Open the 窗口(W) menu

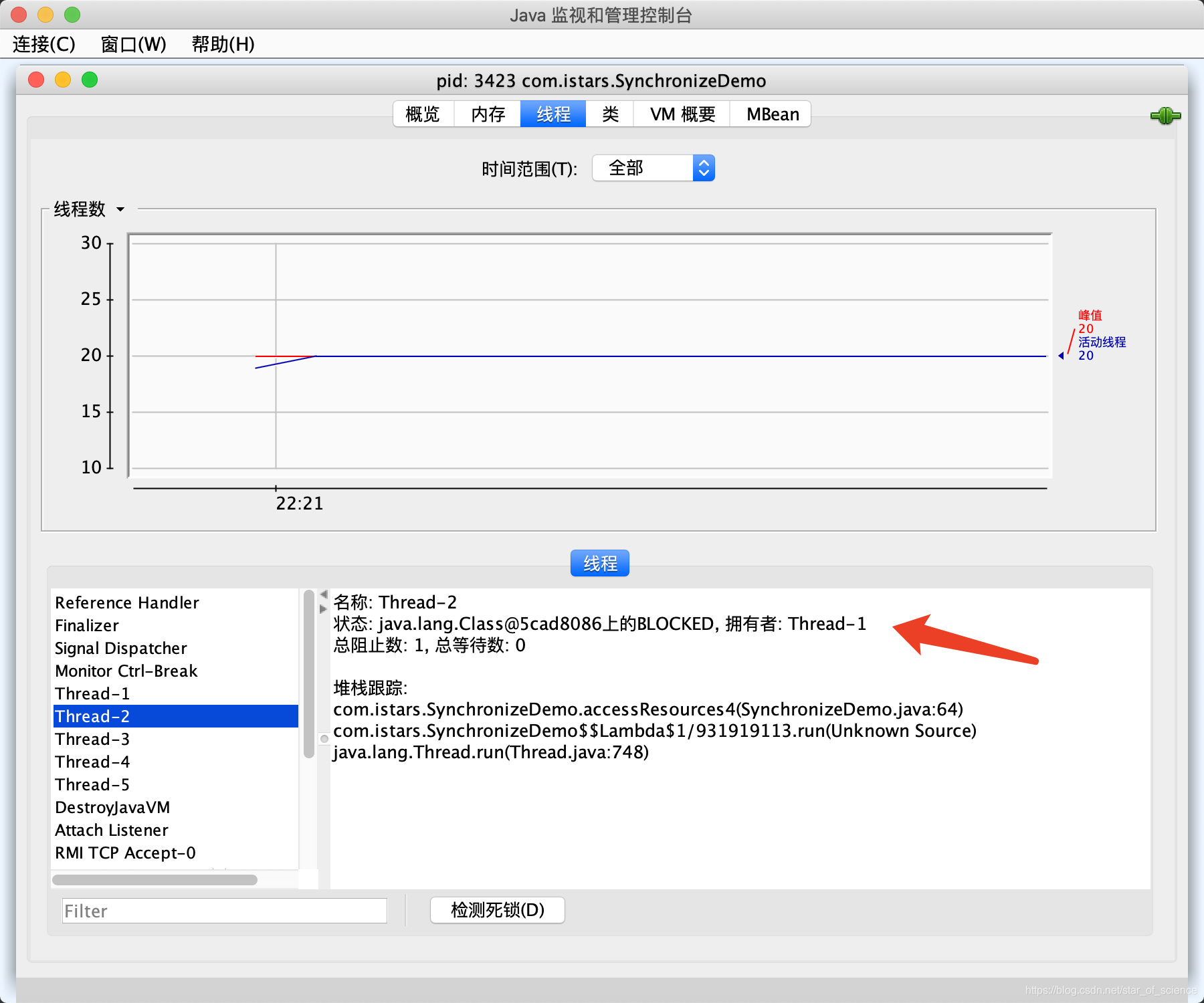pyautogui.click(x=133, y=44)
